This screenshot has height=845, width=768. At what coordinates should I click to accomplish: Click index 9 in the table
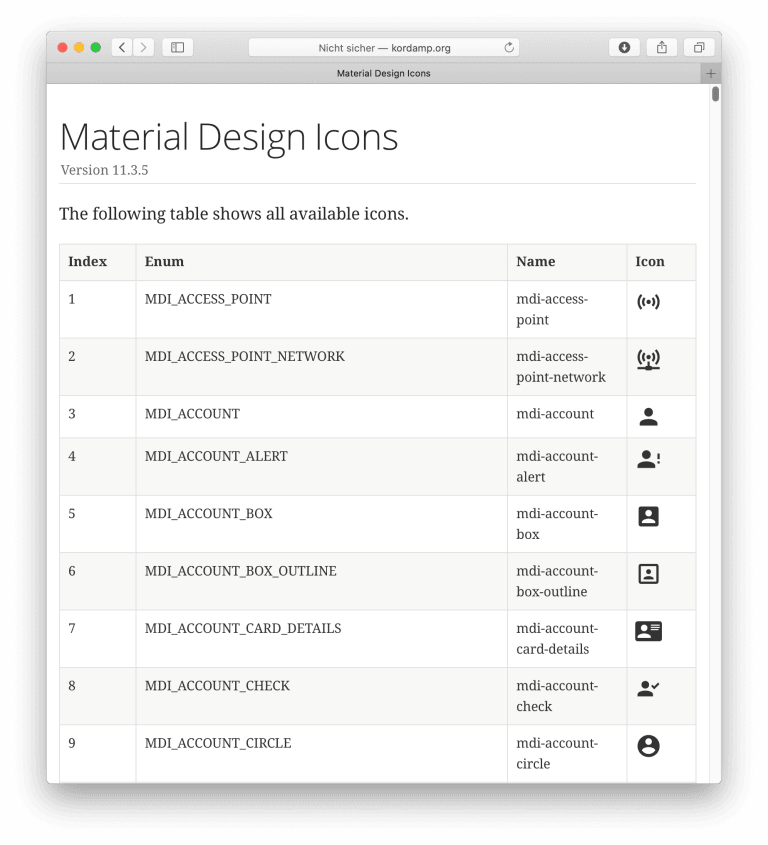72,743
